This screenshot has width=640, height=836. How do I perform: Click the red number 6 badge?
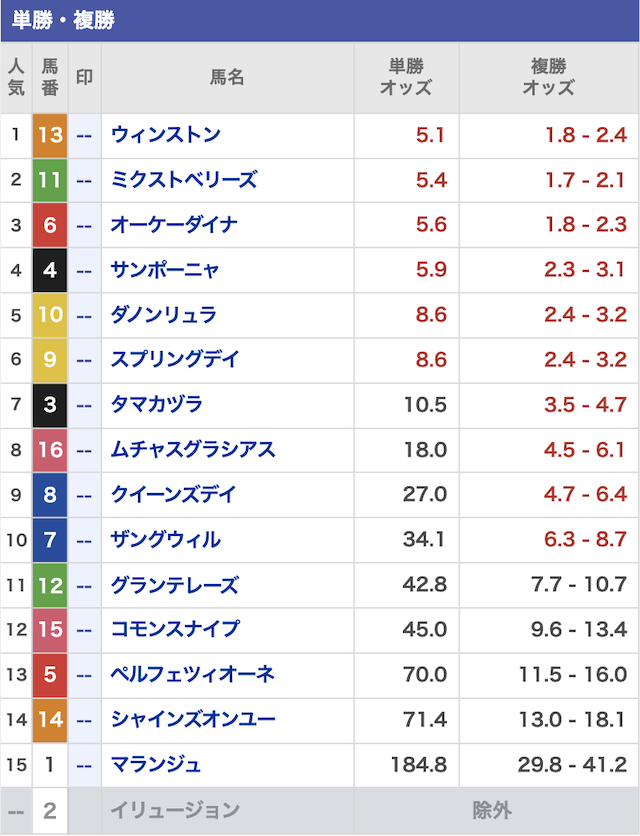pos(50,225)
